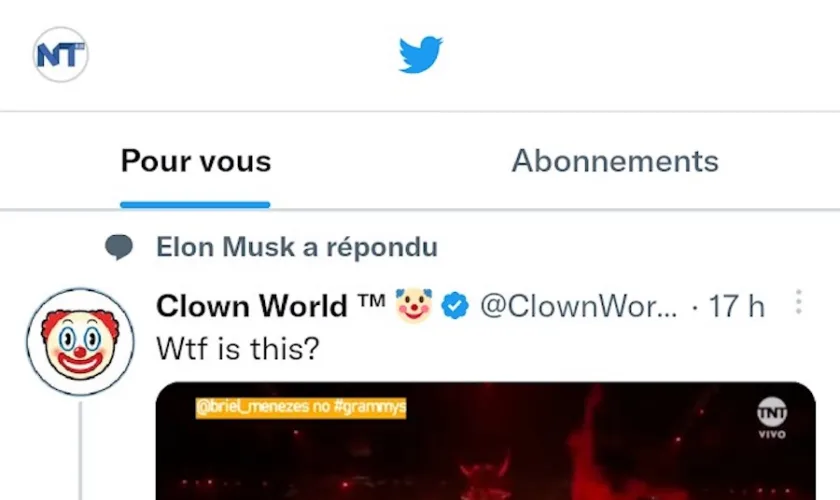Image resolution: width=840 pixels, height=500 pixels.
Task: Click the Twitter bird logo
Action: 420,55
